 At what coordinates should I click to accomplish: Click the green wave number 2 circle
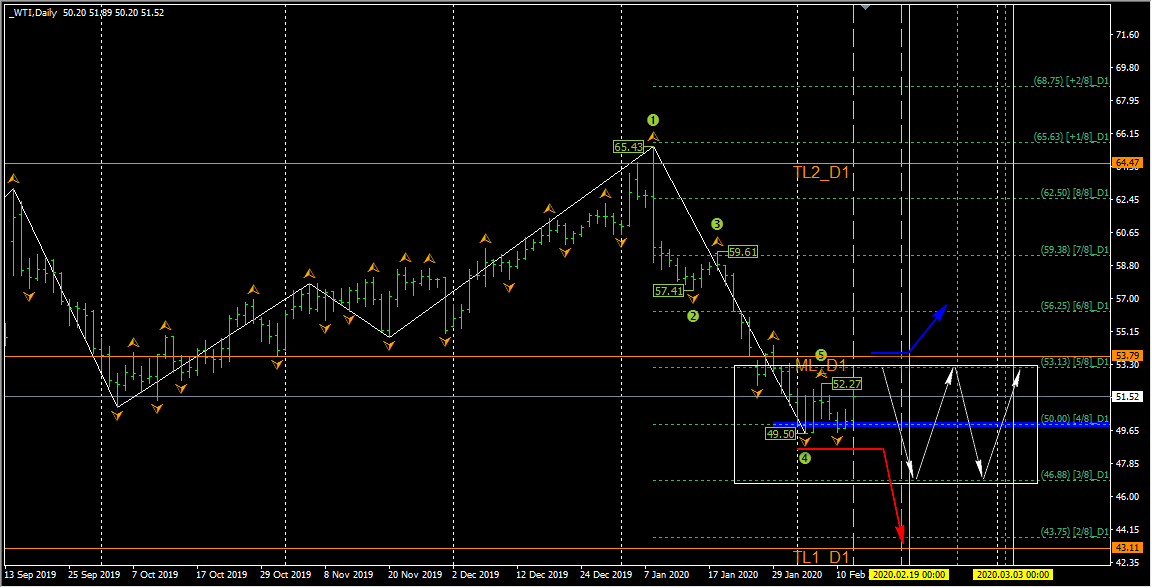click(x=693, y=316)
